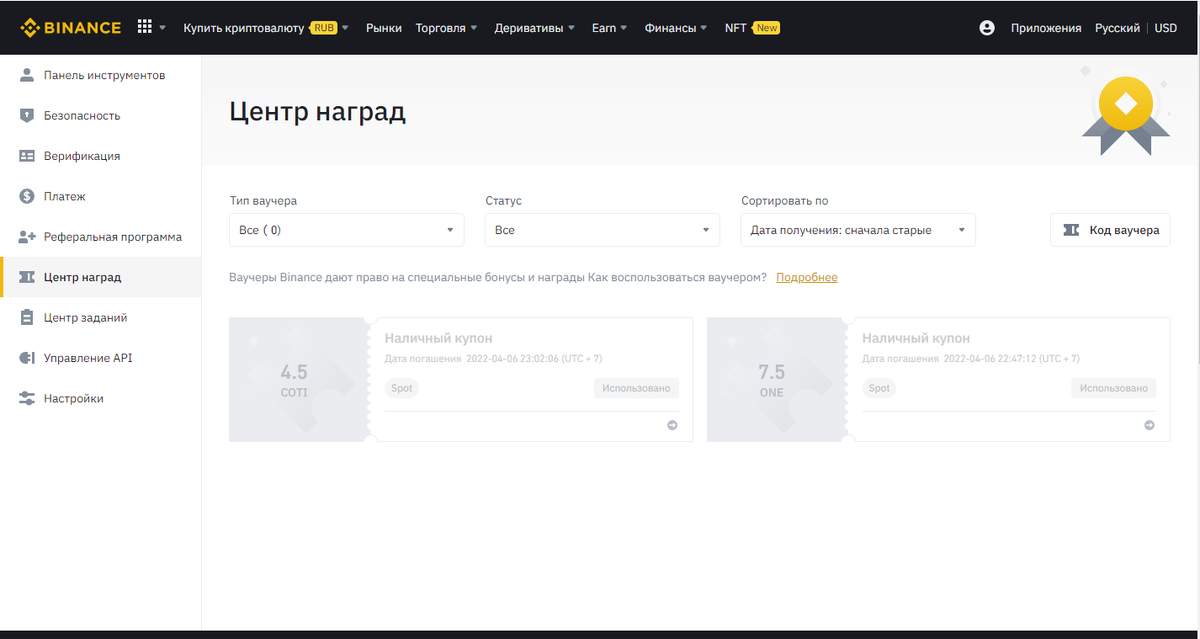Viewport: 1200px width, 639px height.
Task: Open the Рынки menu item
Action: (x=384, y=28)
